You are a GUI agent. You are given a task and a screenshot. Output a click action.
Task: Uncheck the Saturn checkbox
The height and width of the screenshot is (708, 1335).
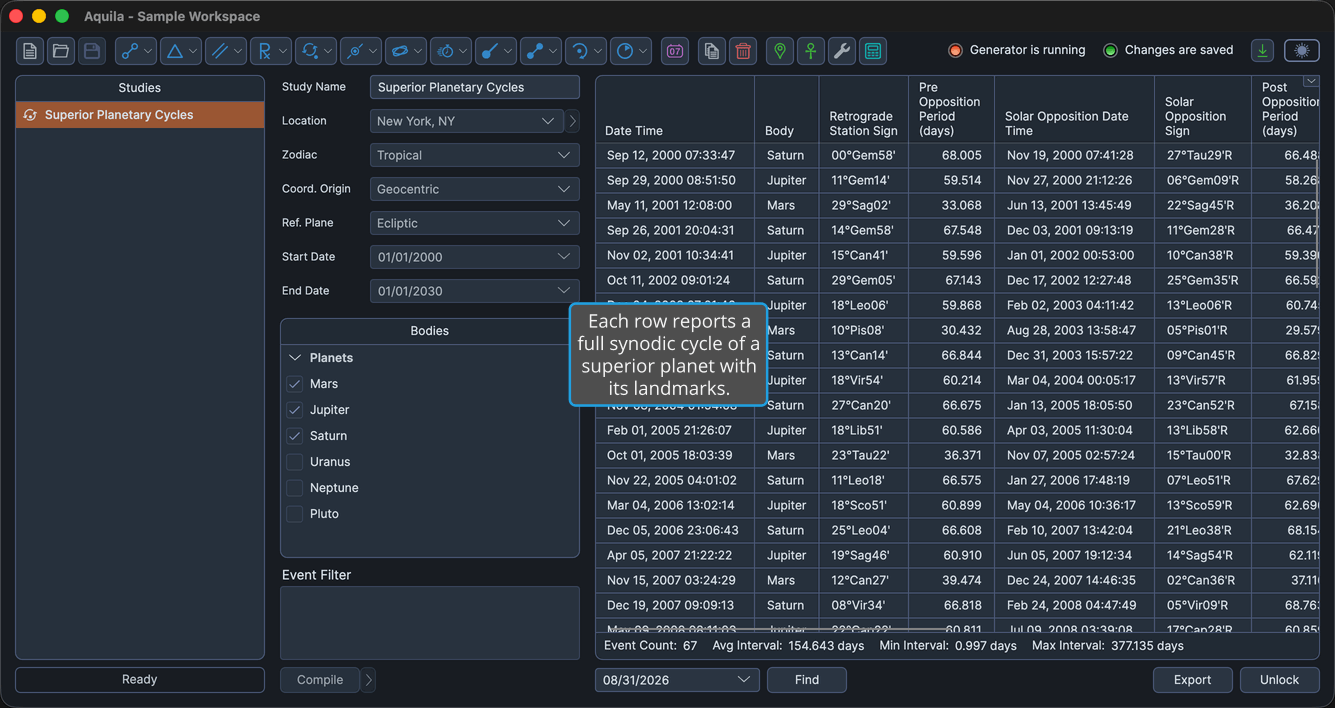click(295, 436)
